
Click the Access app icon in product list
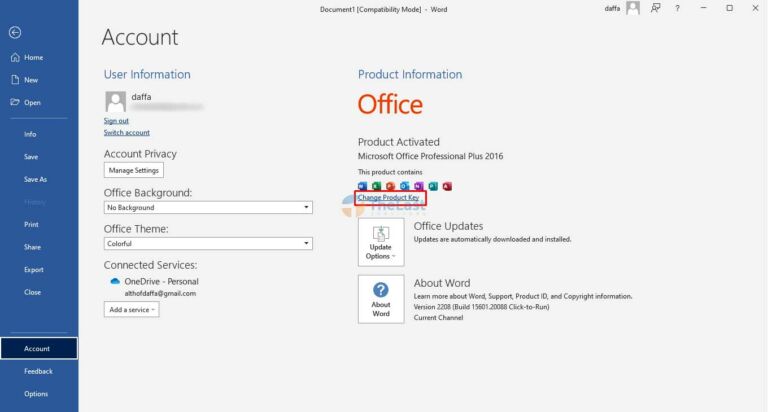coord(447,186)
